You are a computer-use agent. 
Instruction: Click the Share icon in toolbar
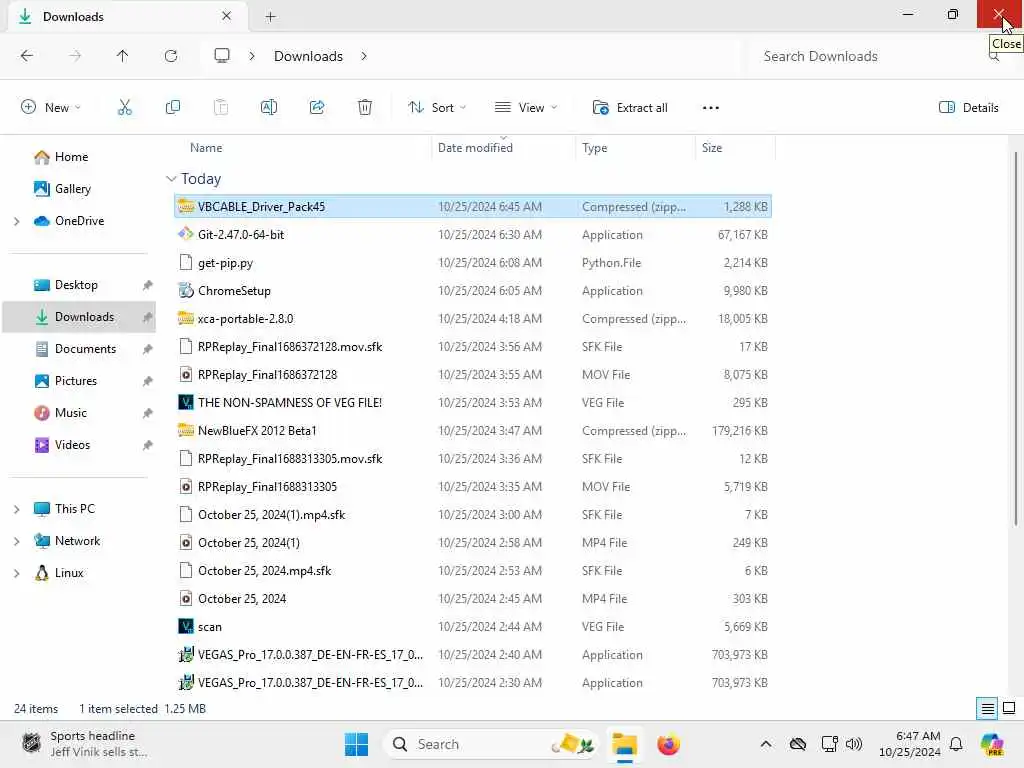coord(317,108)
